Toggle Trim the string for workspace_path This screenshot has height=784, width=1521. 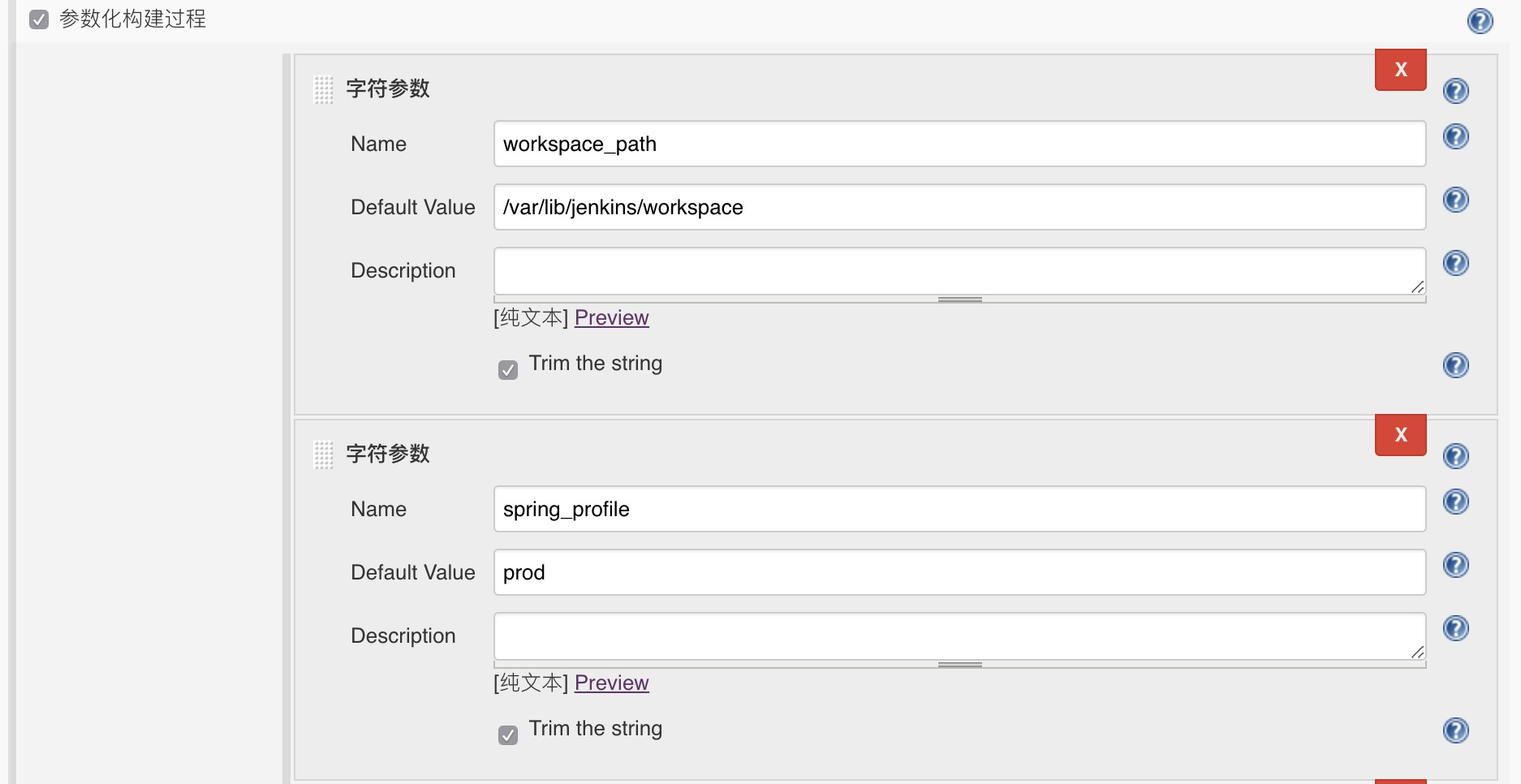coord(508,370)
